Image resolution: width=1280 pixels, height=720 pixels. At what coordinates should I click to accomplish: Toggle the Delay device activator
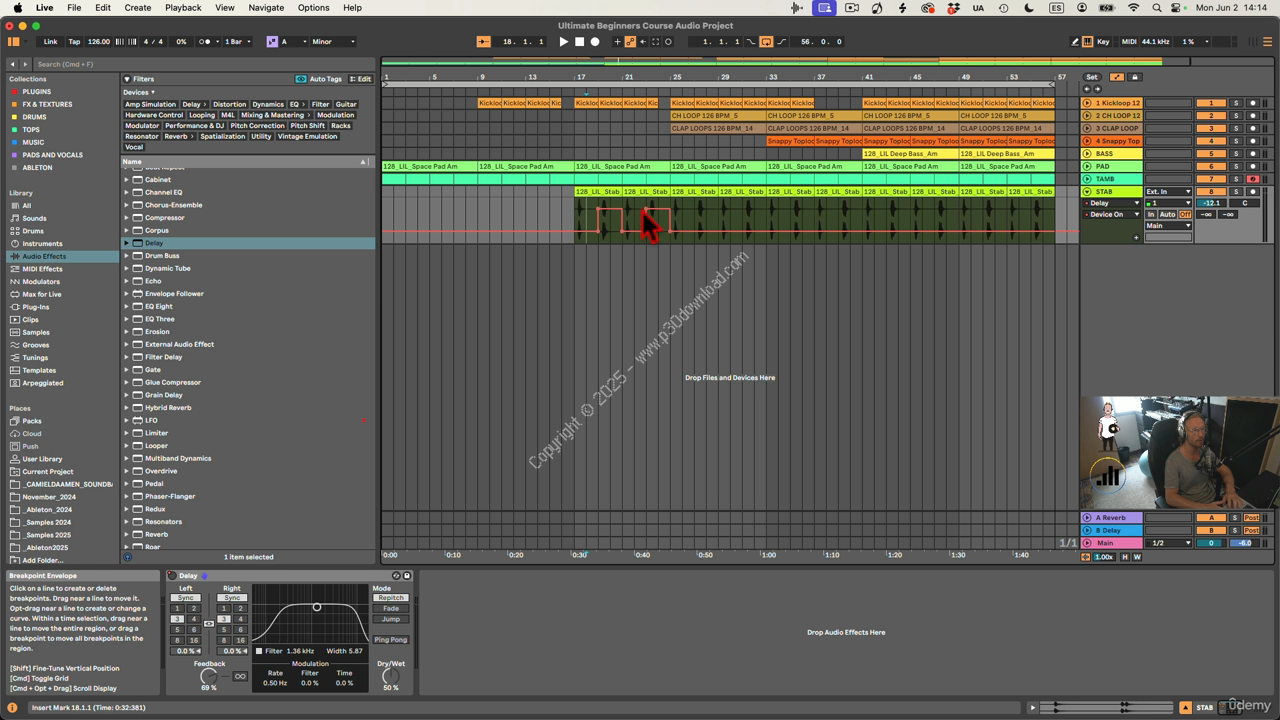coord(172,576)
